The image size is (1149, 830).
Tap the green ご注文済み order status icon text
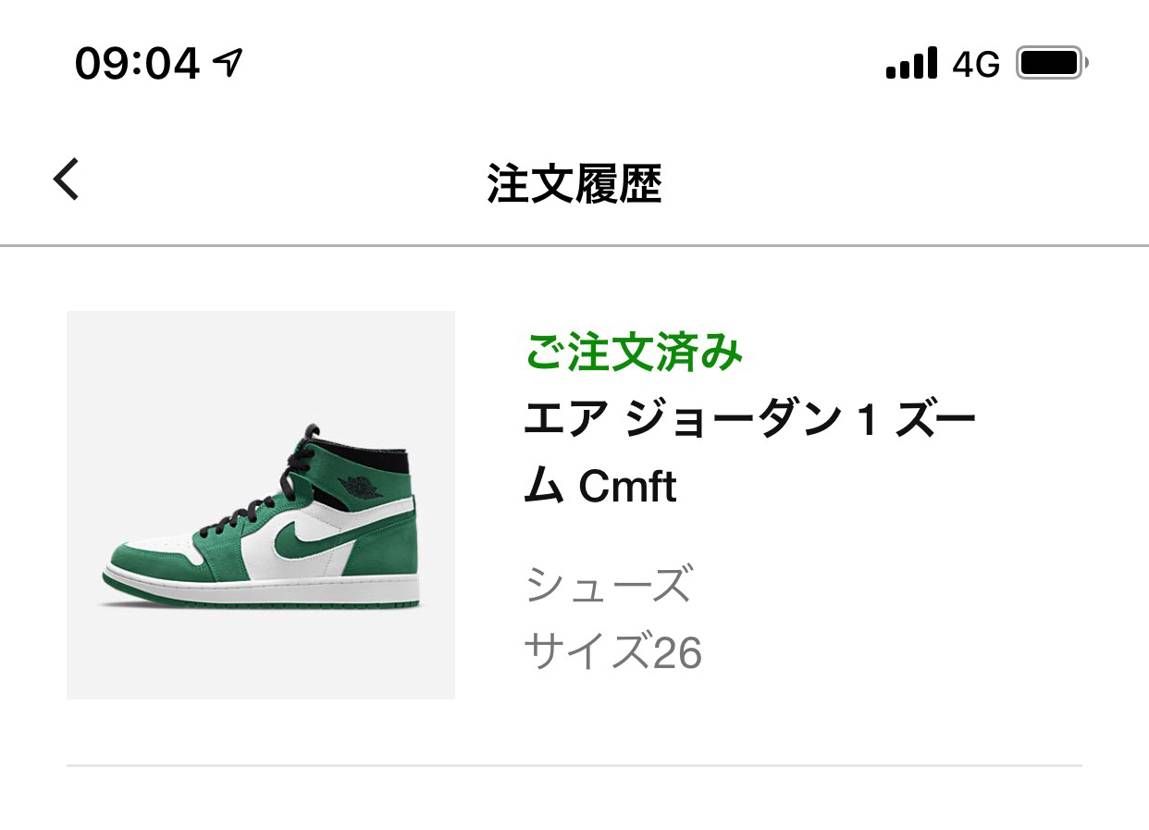click(632, 350)
